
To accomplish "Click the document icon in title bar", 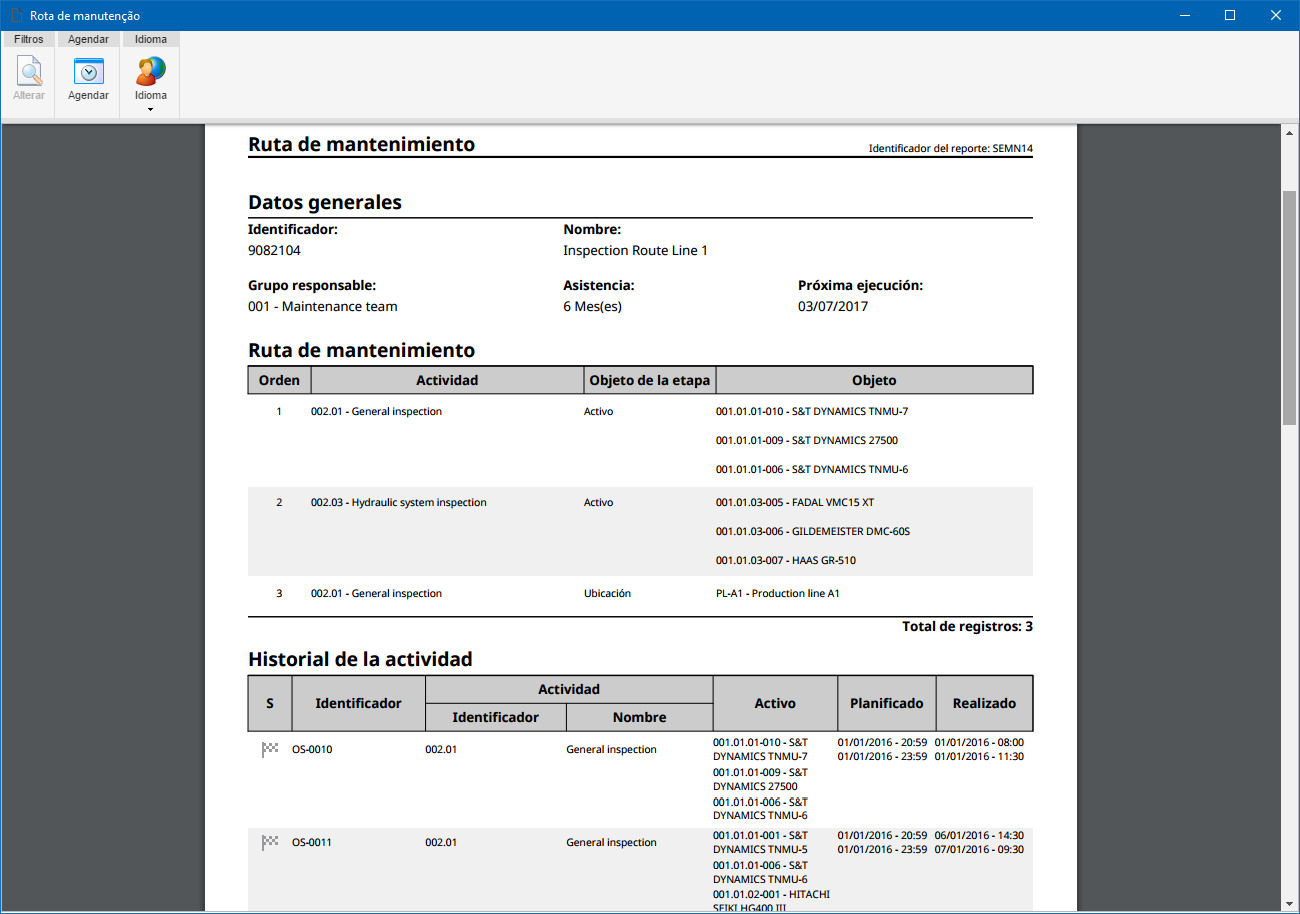I will 15,15.
